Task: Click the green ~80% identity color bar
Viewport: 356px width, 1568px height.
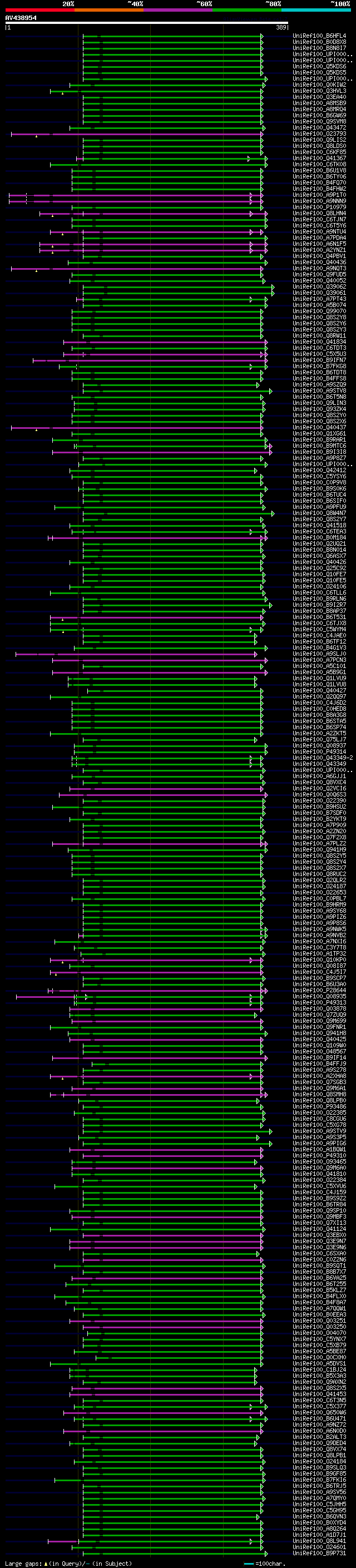Action: point(247,11)
